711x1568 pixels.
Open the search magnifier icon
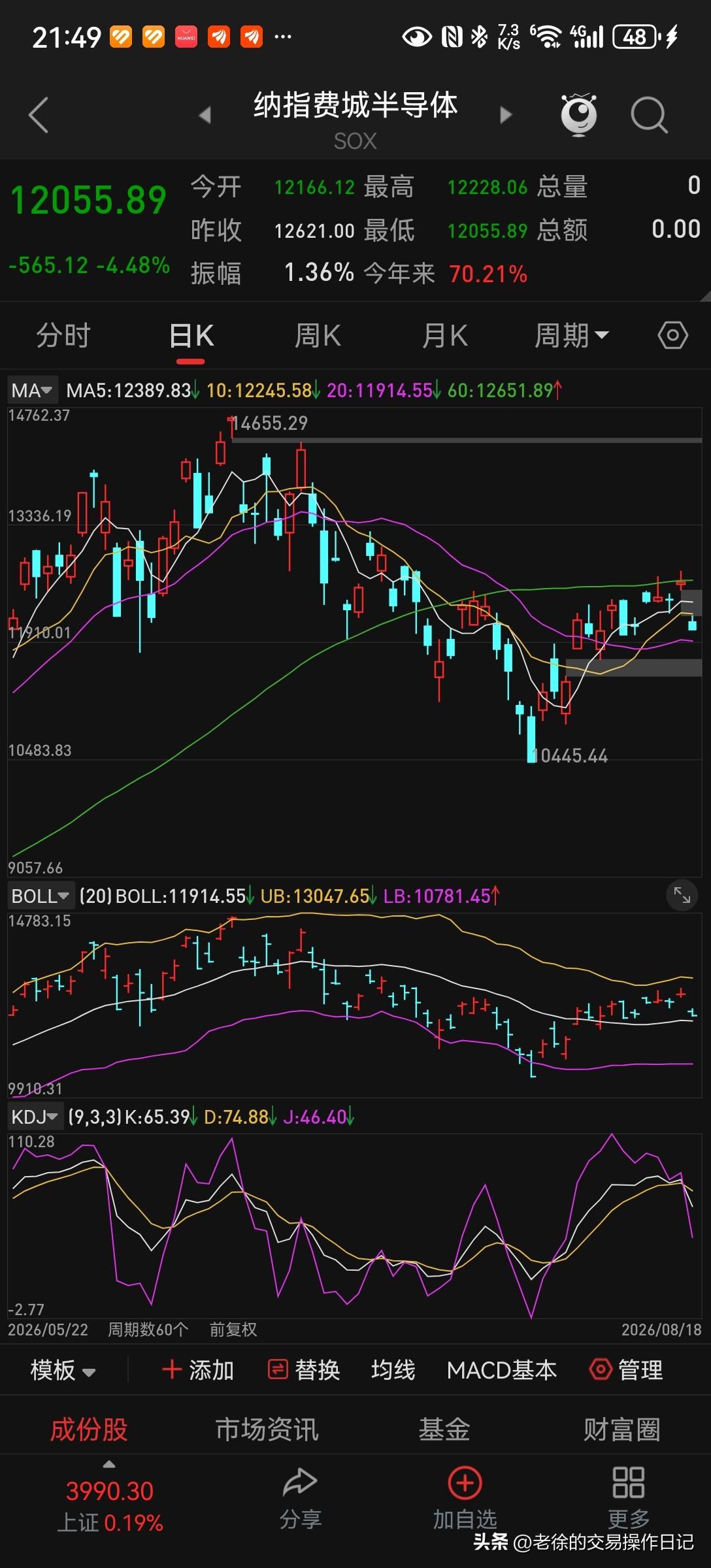point(649,115)
